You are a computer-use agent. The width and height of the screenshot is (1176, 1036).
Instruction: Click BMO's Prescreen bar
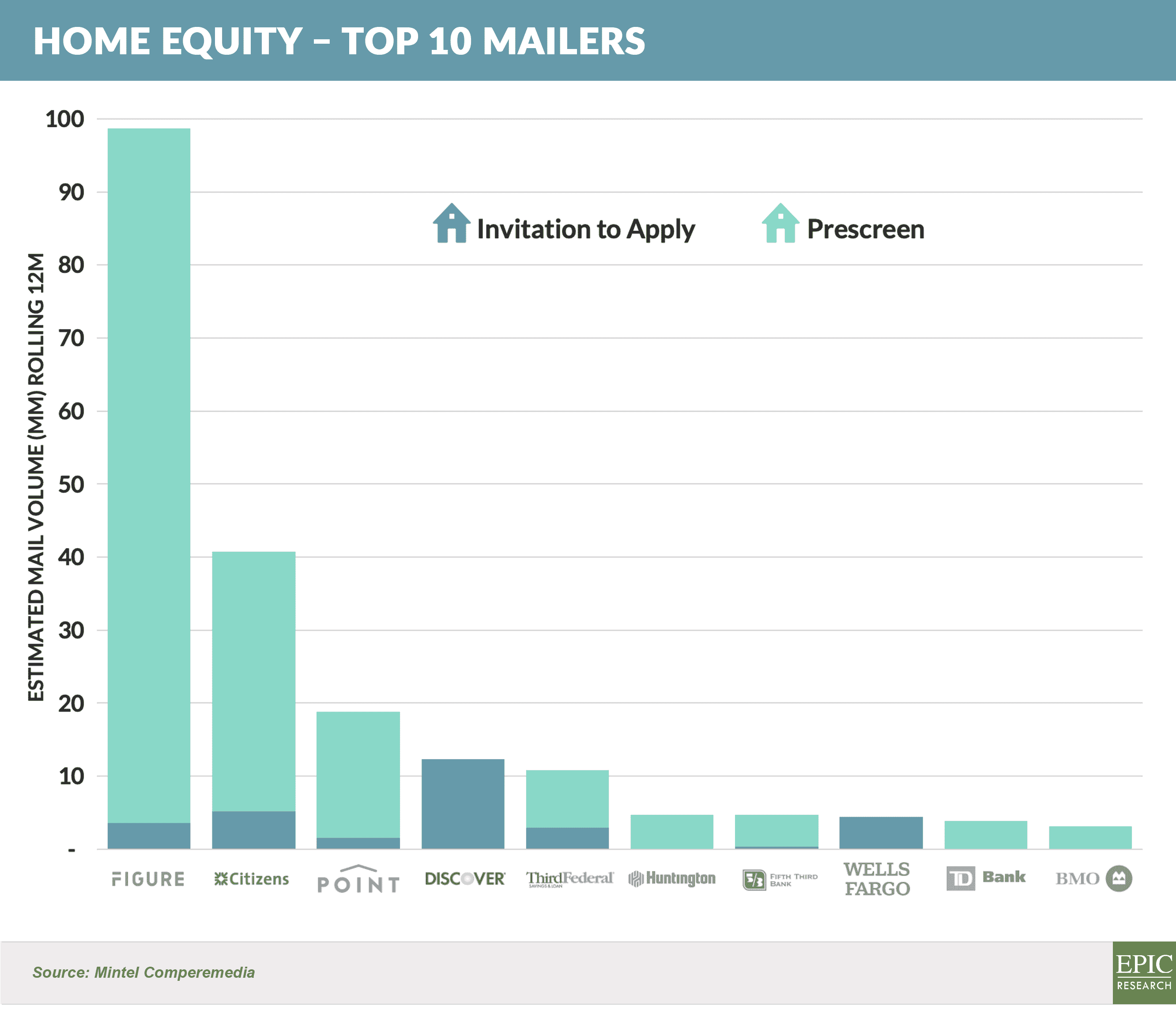point(1090,837)
